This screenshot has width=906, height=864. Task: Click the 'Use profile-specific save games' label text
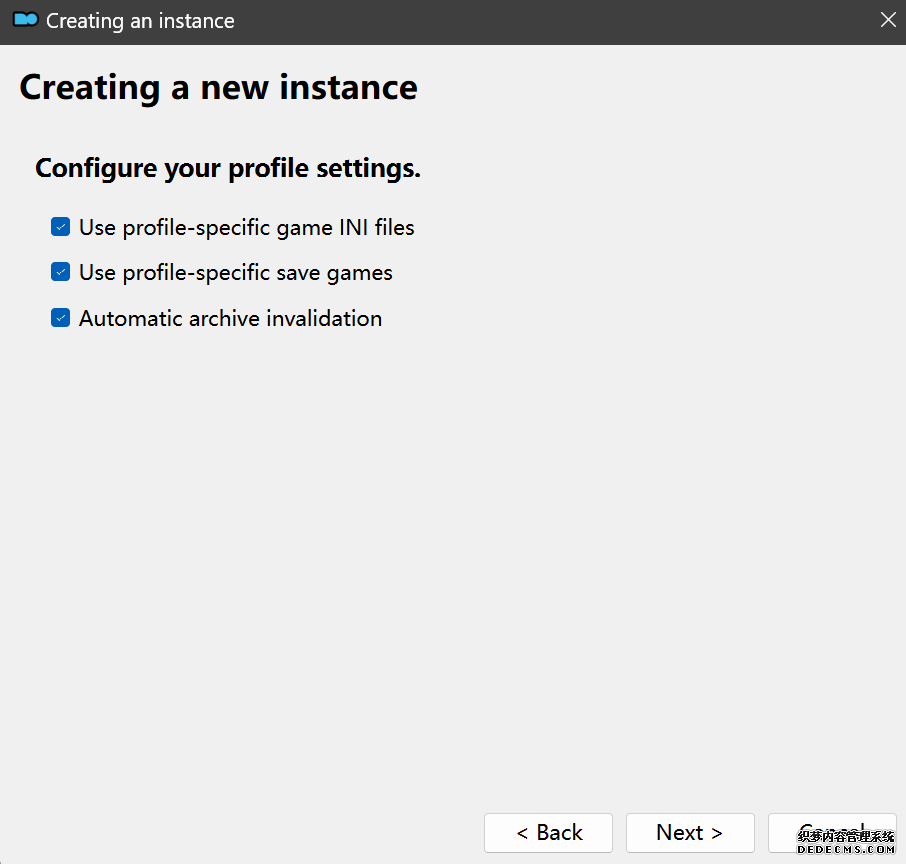[235, 273]
